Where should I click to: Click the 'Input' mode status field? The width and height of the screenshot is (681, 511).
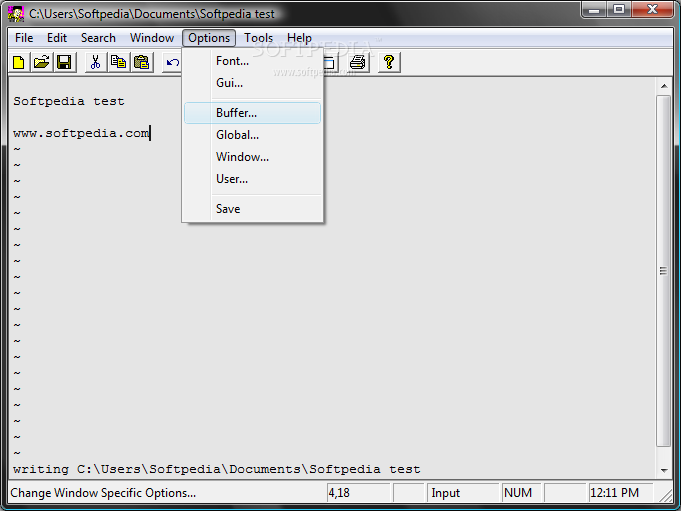(463, 493)
